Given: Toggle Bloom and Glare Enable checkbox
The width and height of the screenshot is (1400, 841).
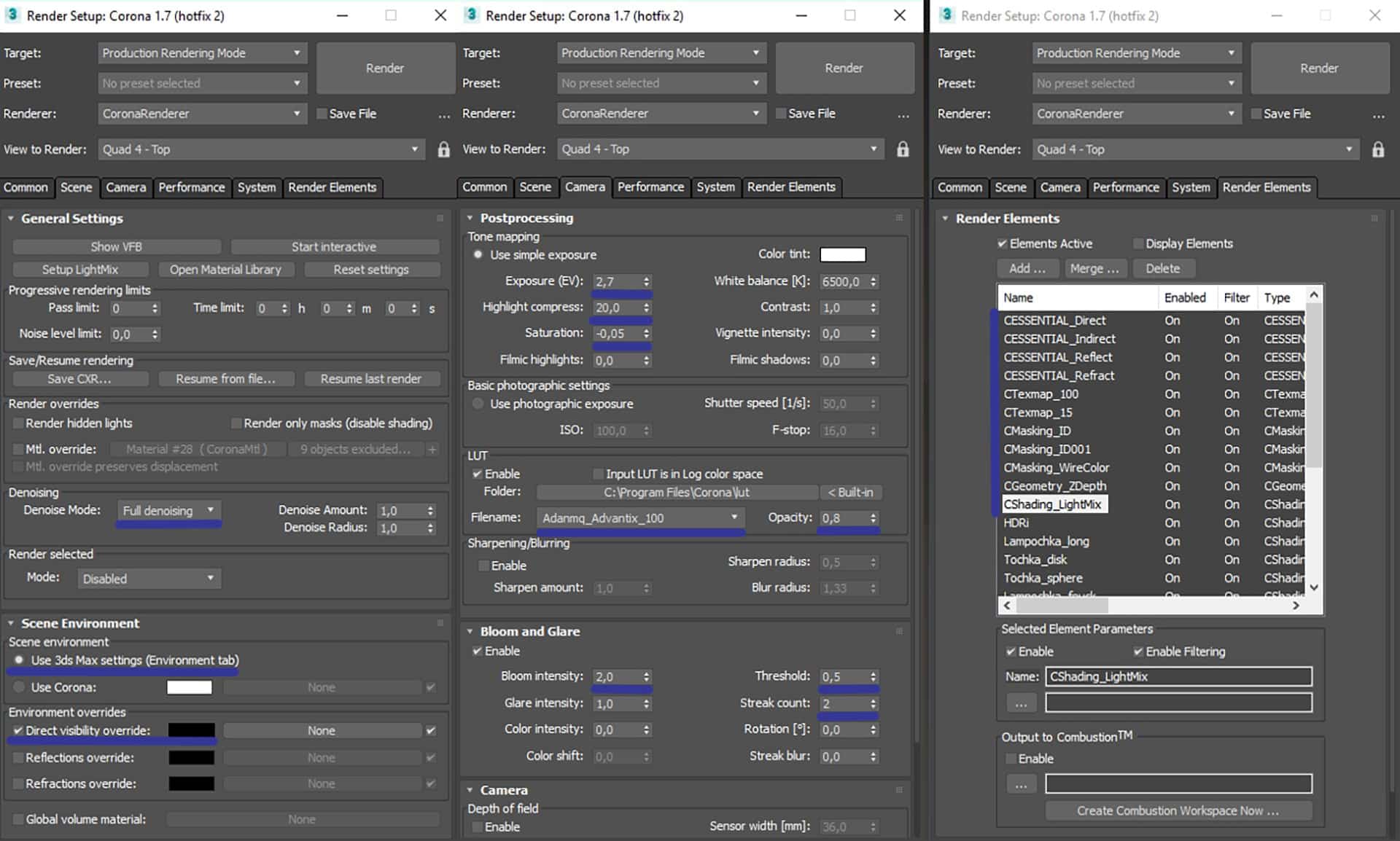Looking at the screenshot, I should (x=477, y=651).
